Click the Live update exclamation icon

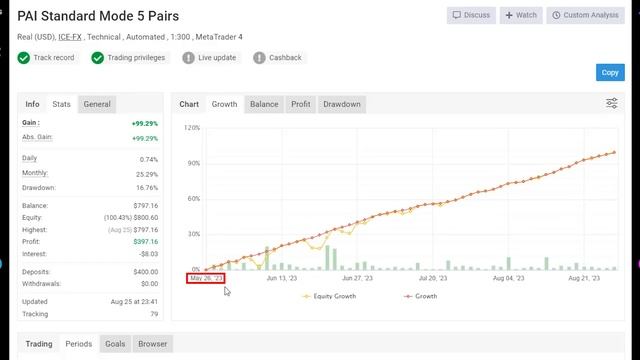tap(188, 58)
